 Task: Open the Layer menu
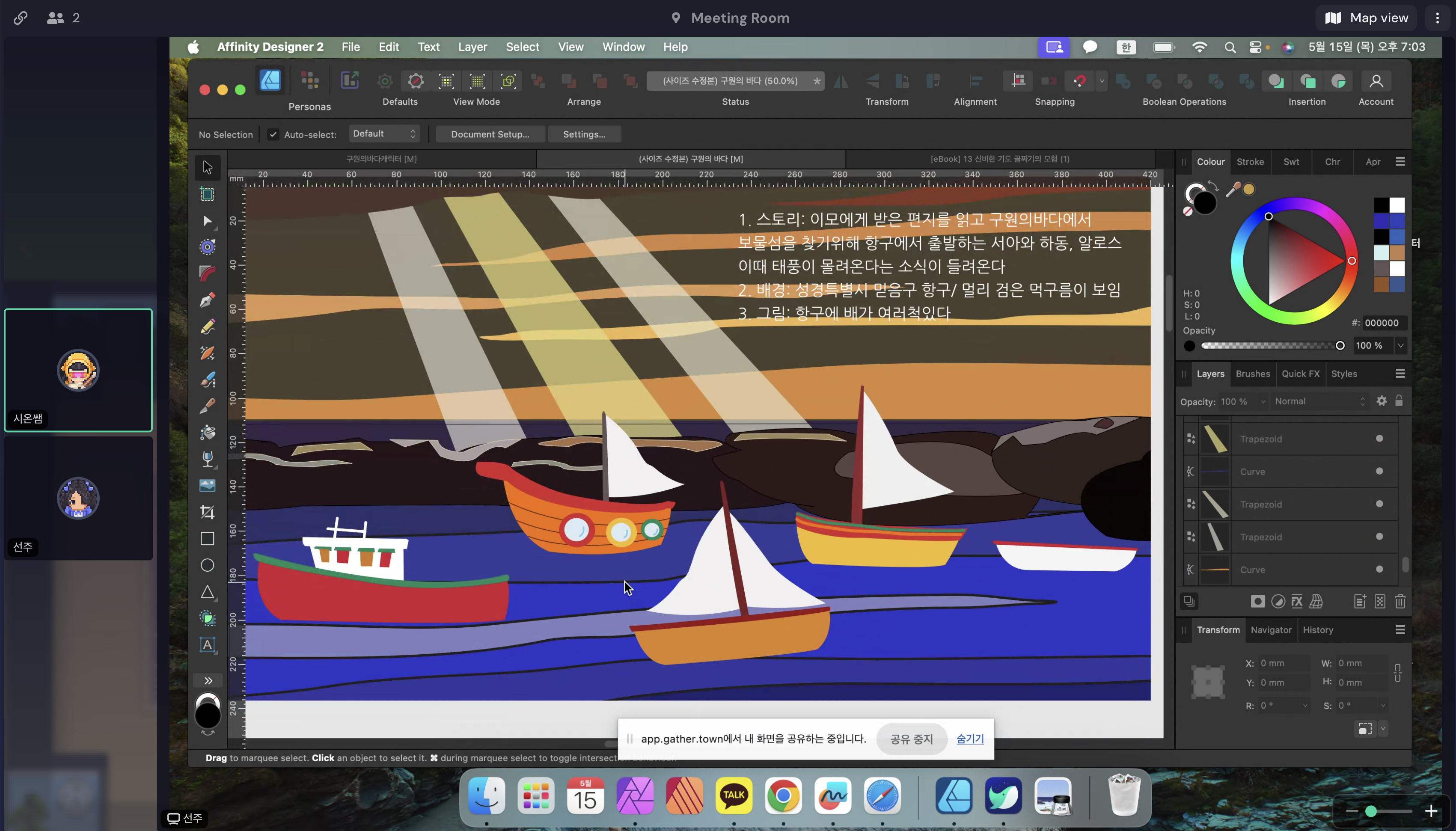[472, 47]
